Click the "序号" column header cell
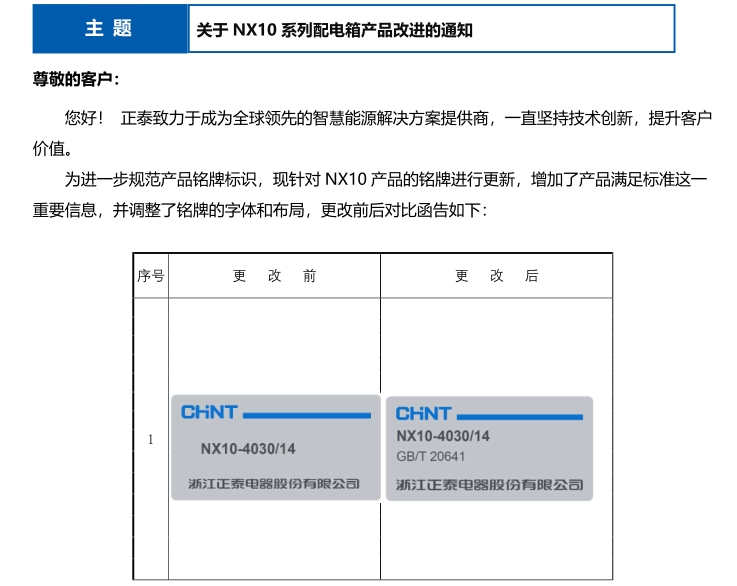The width and height of the screenshot is (737, 586). coord(151,276)
